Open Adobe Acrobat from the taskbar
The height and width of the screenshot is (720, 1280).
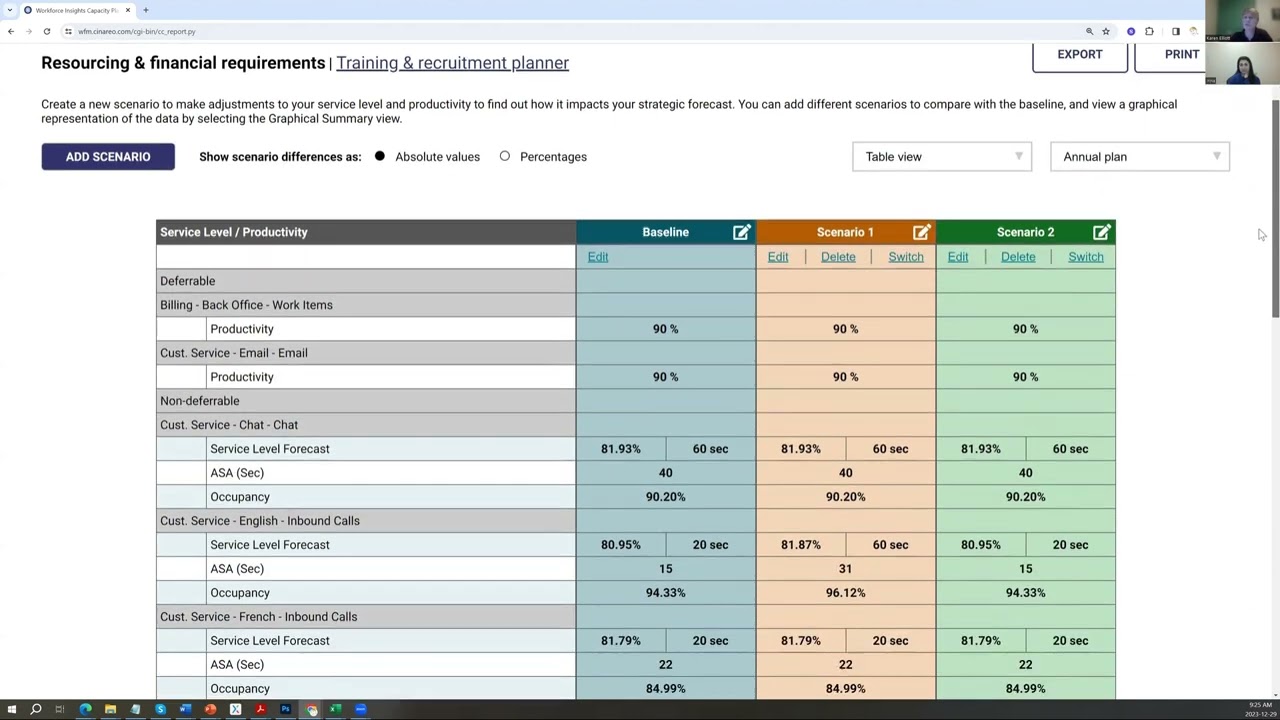coord(260,710)
